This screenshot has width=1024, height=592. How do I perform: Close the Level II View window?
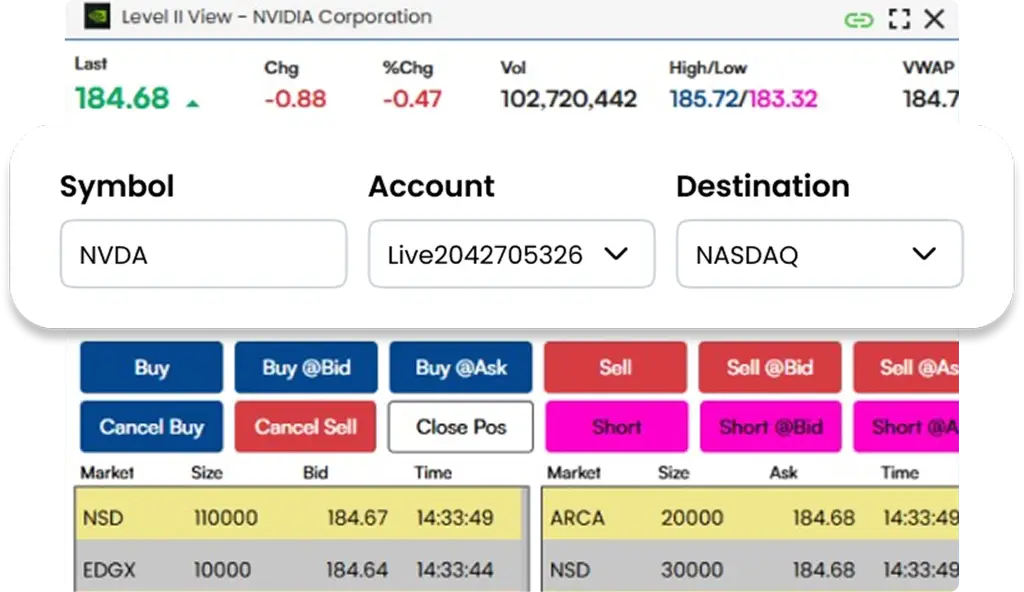coord(935,19)
